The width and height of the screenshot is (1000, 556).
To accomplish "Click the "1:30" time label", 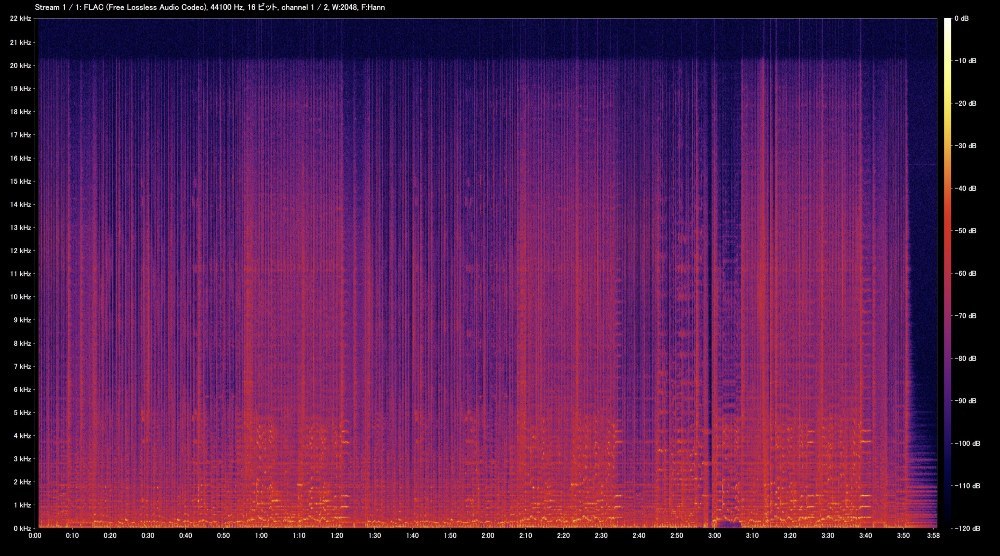I will click(x=374, y=536).
